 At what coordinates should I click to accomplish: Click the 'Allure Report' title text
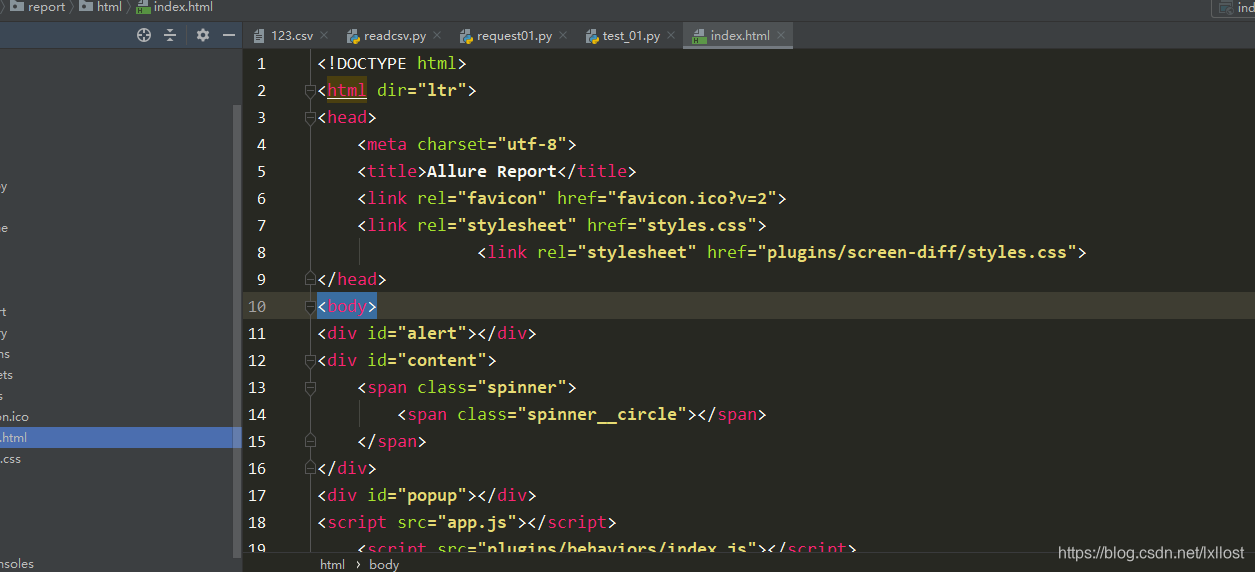(491, 171)
